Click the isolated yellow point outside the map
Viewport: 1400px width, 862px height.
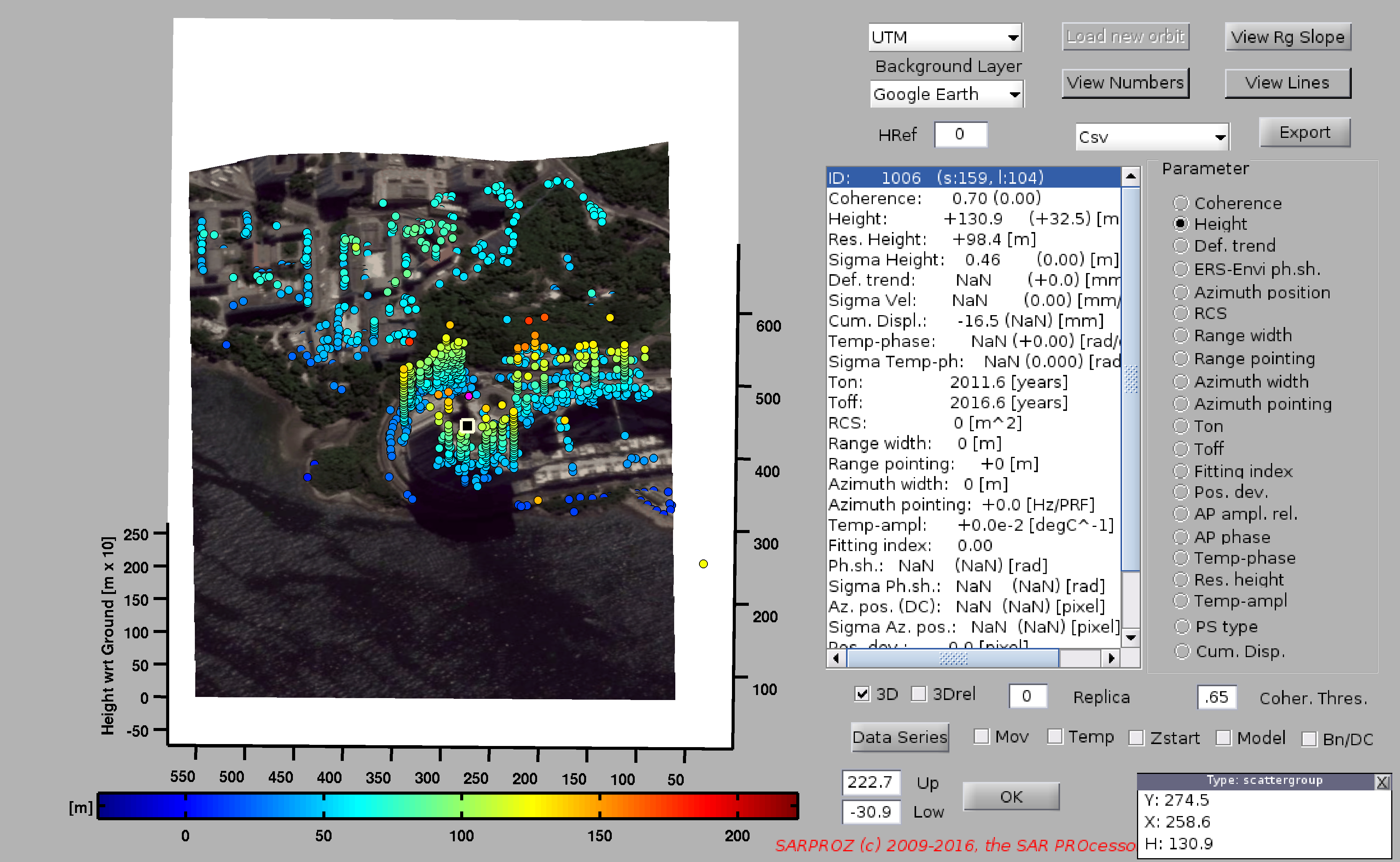703,564
